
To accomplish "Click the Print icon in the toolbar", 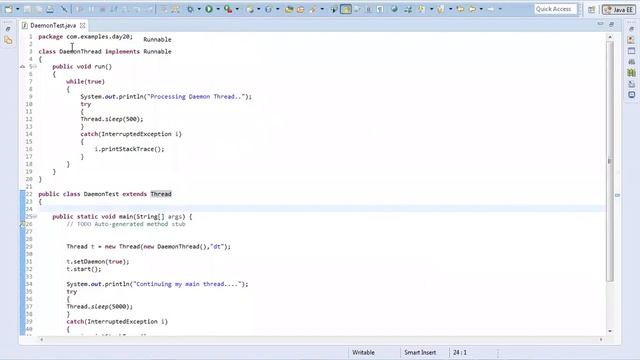I will pos(50,9).
